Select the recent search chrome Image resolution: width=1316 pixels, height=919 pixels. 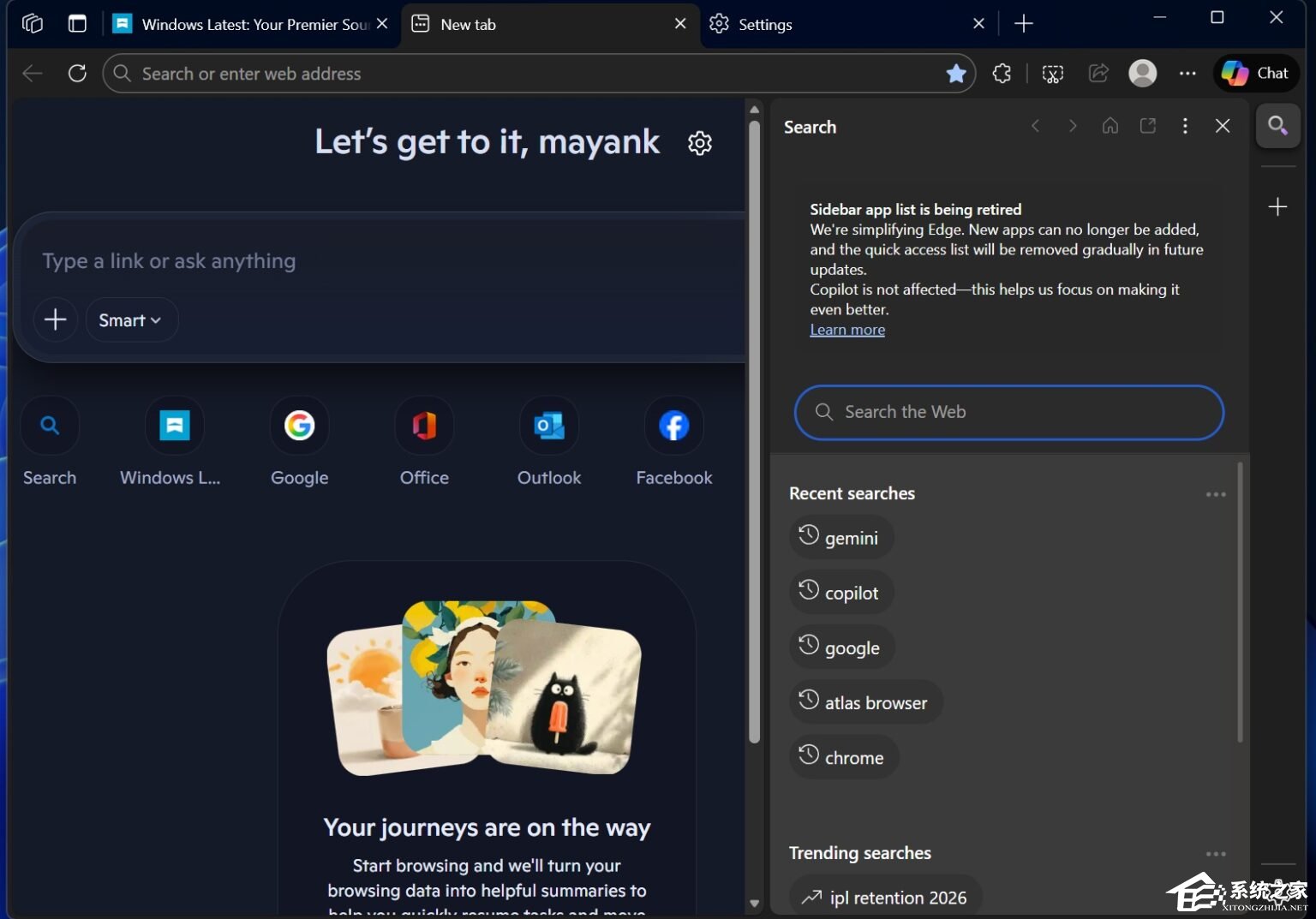click(x=844, y=756)
